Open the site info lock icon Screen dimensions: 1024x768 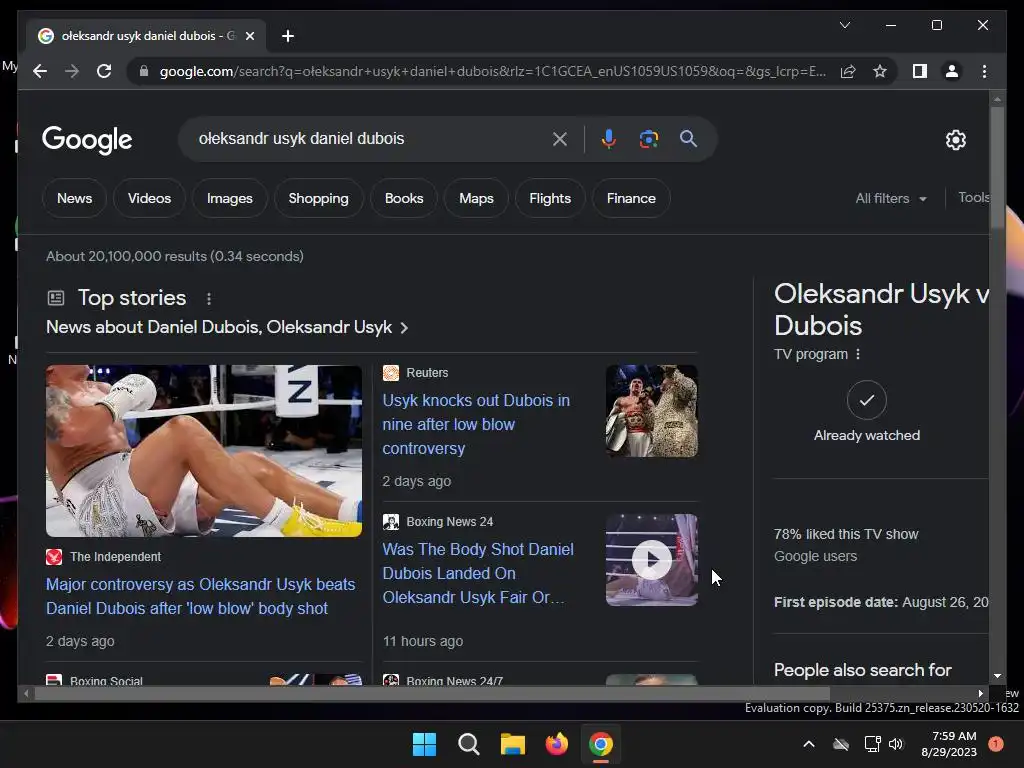tap(144, 71)
